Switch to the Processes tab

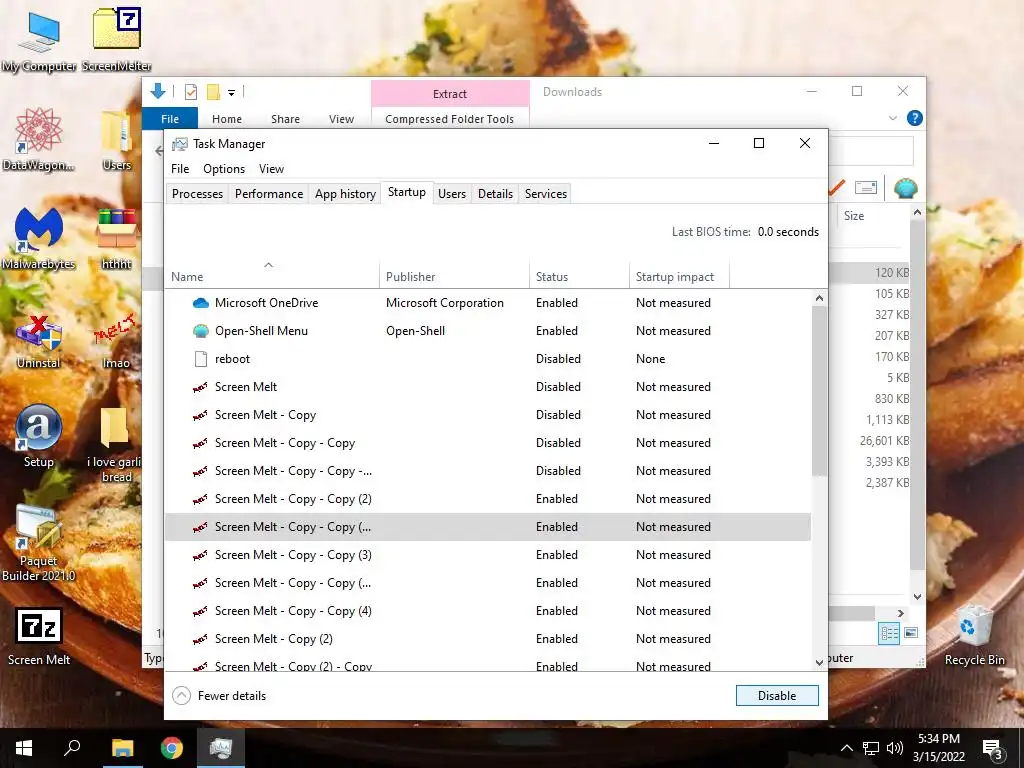(x=197, y=194)
